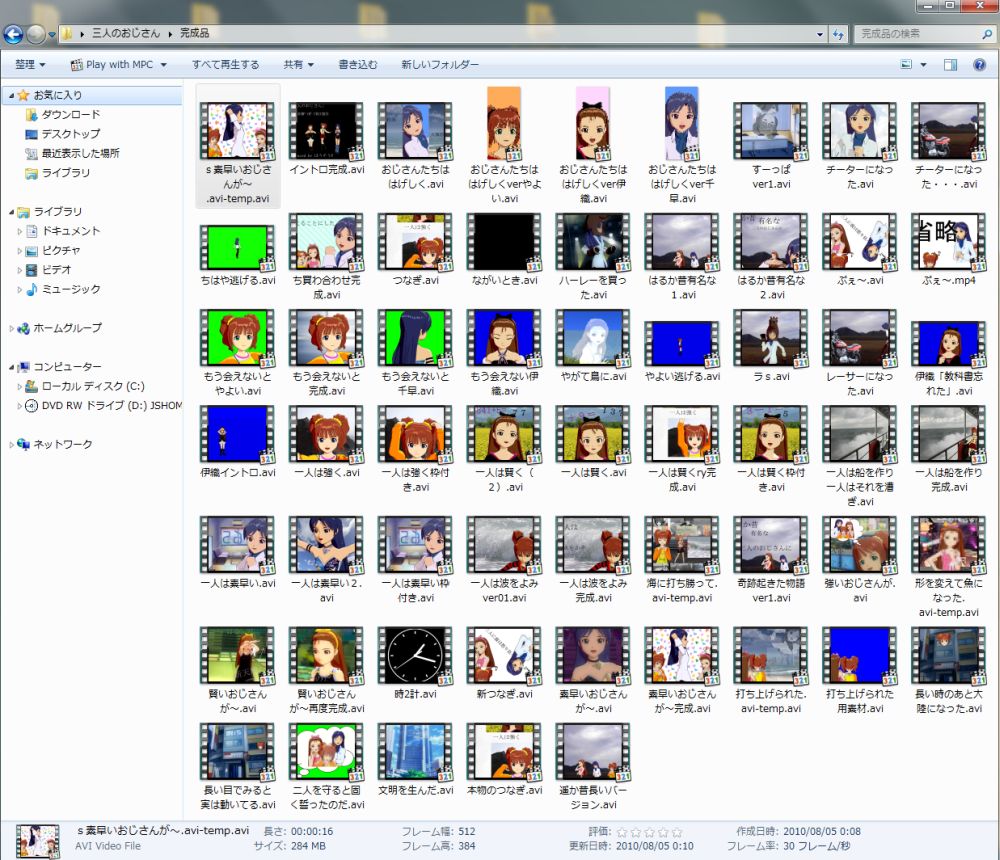Click すべて再生する button
Screen dimensions: 1000x860
[x=226, y=64]
